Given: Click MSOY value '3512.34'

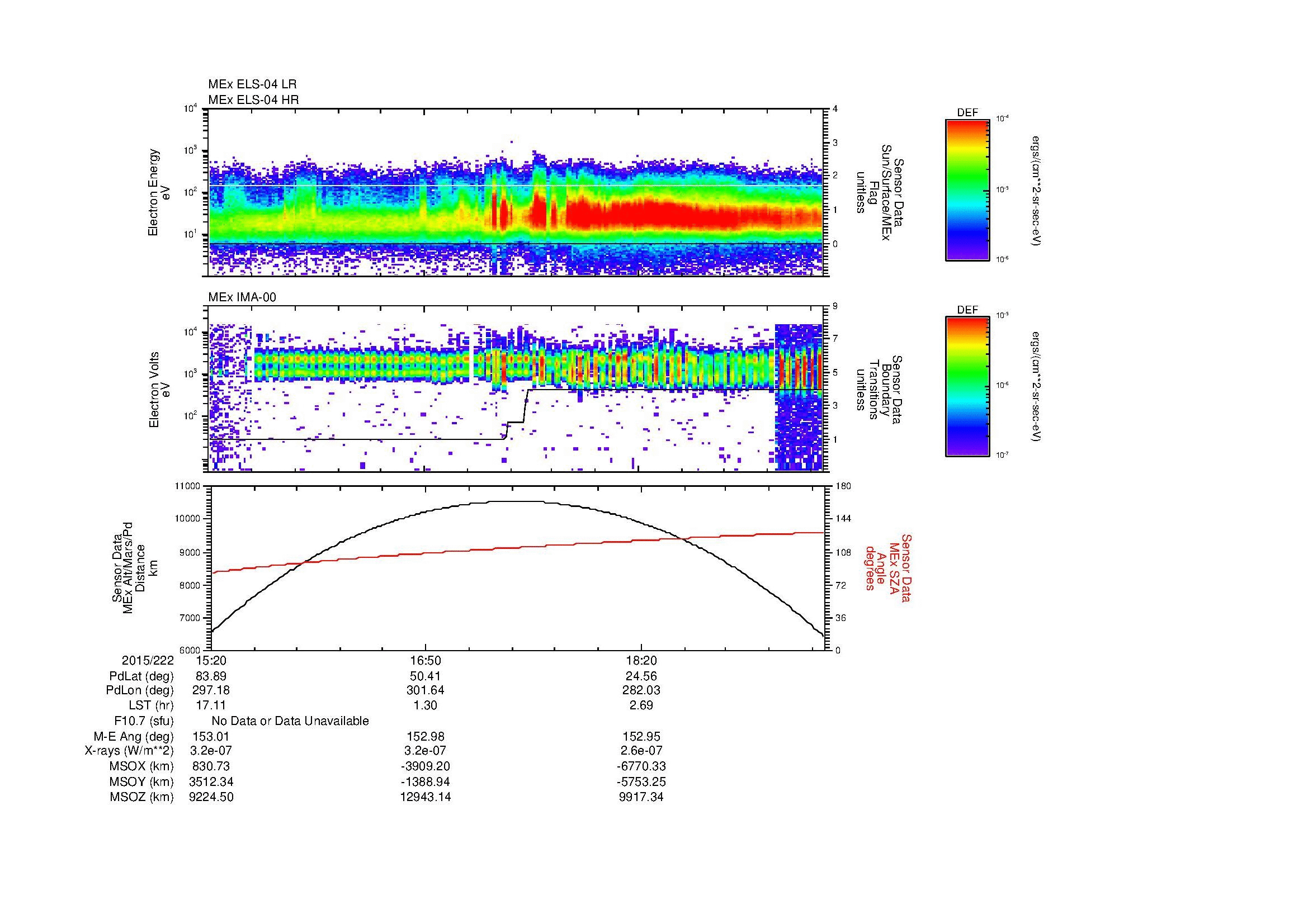Looking at the screenshot, I should 211,781.
